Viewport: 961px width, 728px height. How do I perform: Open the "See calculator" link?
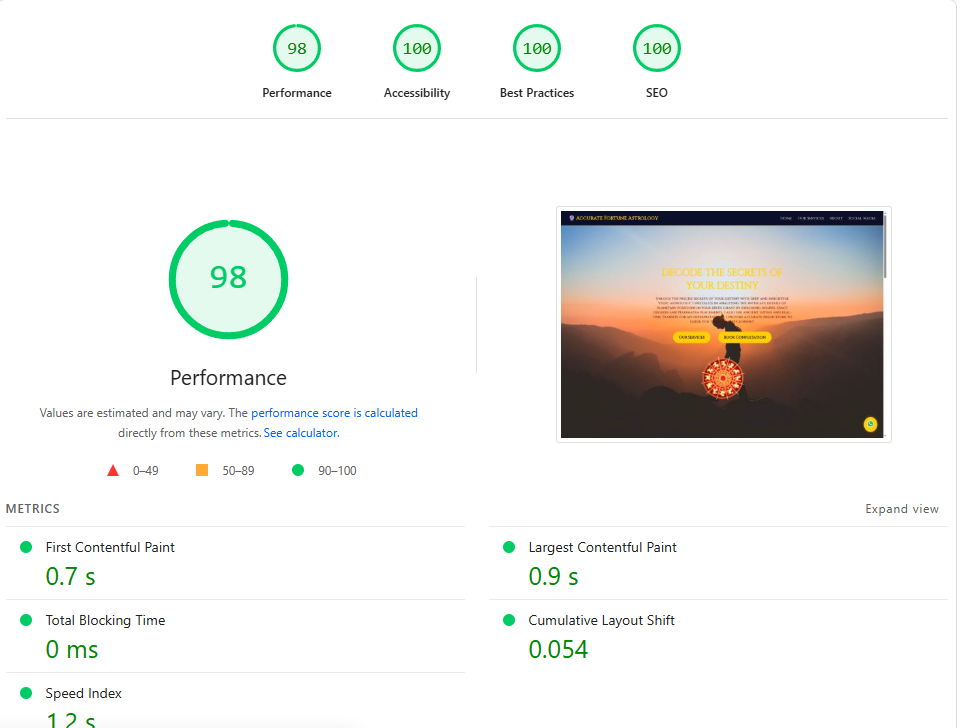(x=300, y=433)
